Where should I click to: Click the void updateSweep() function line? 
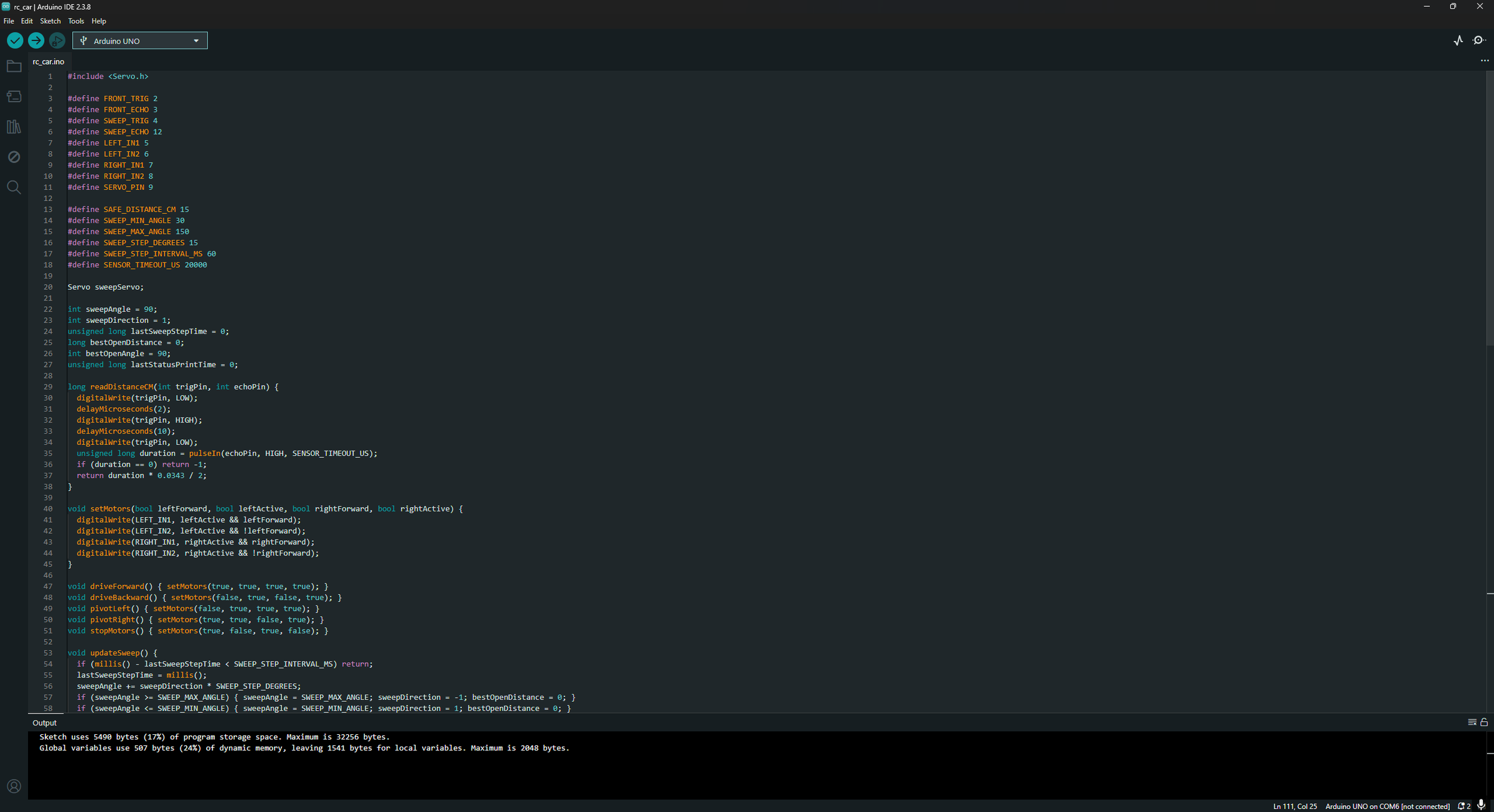(x=113, y=653)
